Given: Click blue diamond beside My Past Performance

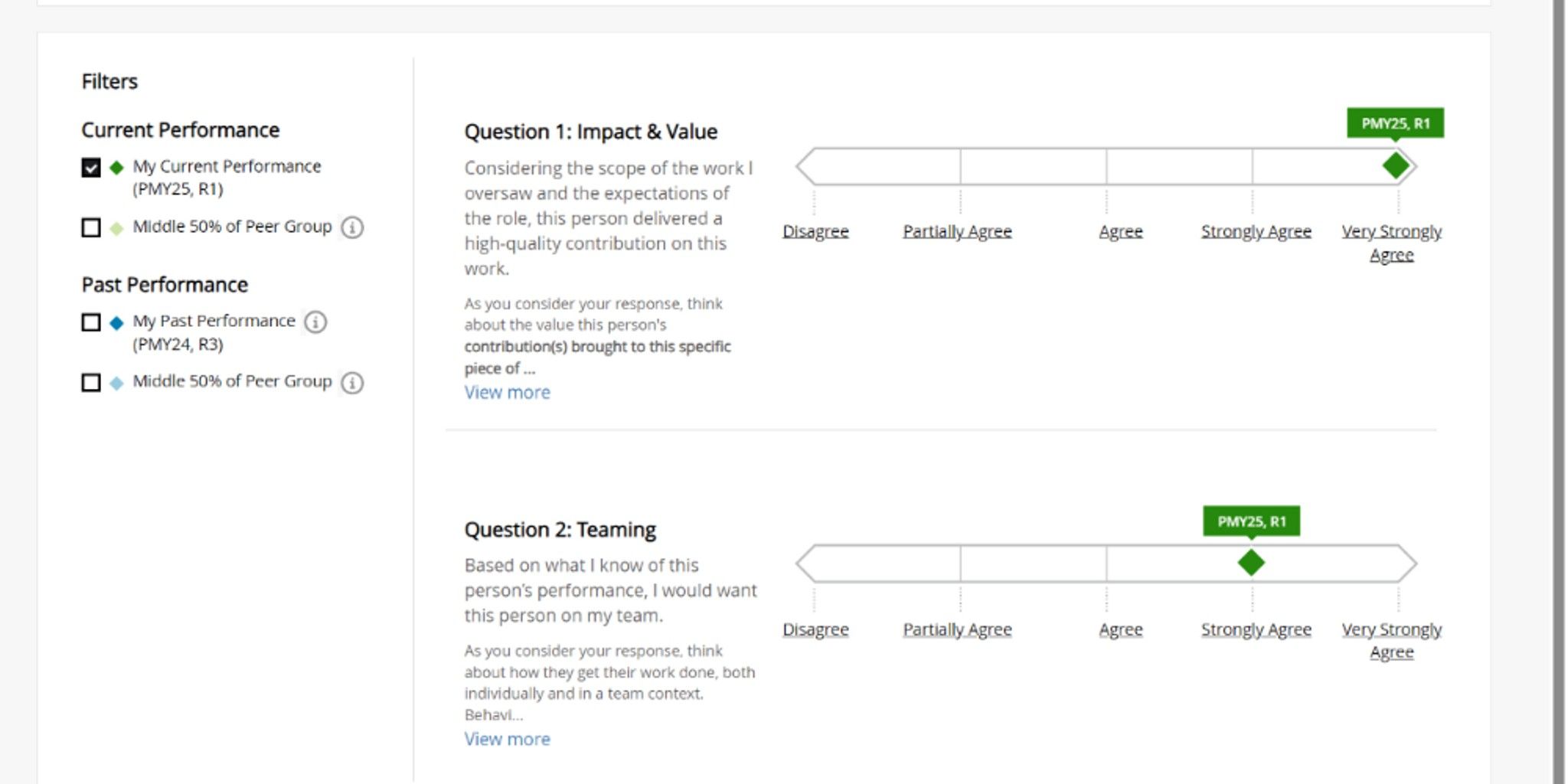Looking at the screenshot, I should 116,322.
